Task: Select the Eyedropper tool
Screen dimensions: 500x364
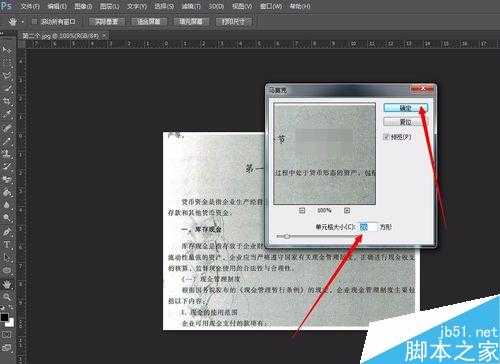Action: point(7,114)
